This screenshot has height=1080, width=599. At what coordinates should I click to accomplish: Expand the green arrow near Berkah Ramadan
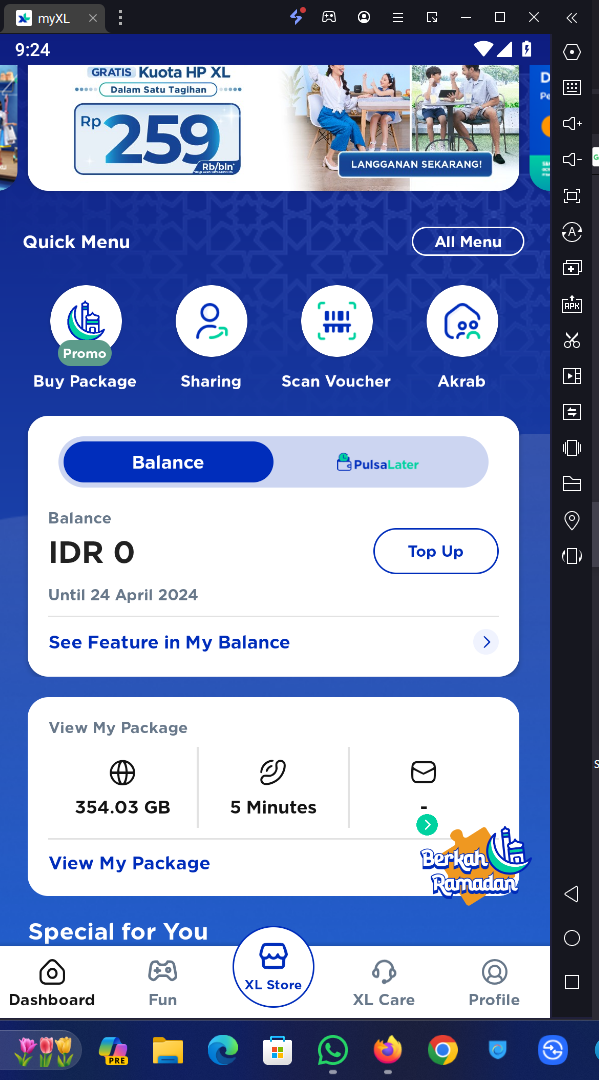coord(427,824)
